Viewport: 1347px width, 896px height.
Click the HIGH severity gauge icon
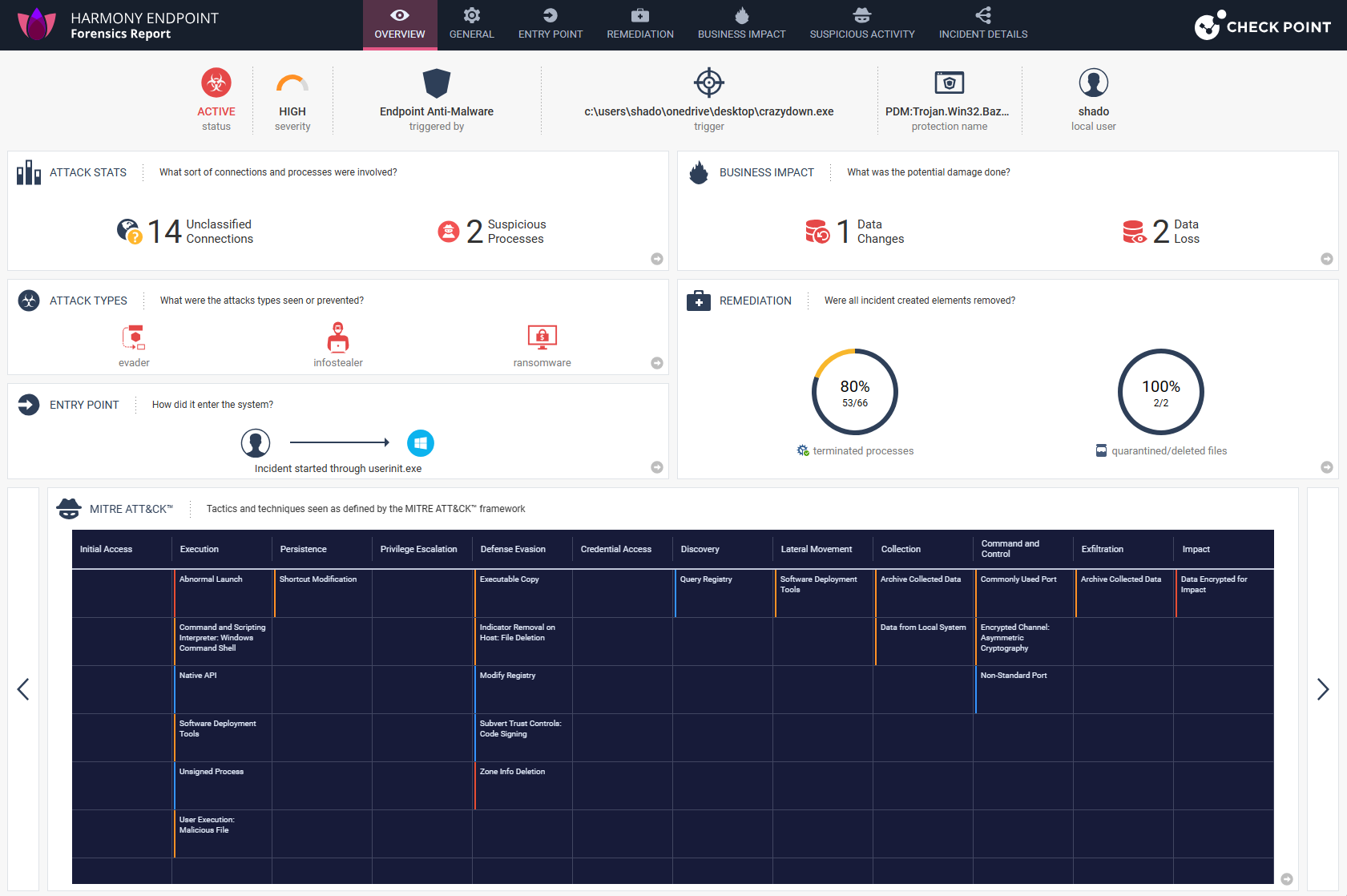tap(292, 83)
